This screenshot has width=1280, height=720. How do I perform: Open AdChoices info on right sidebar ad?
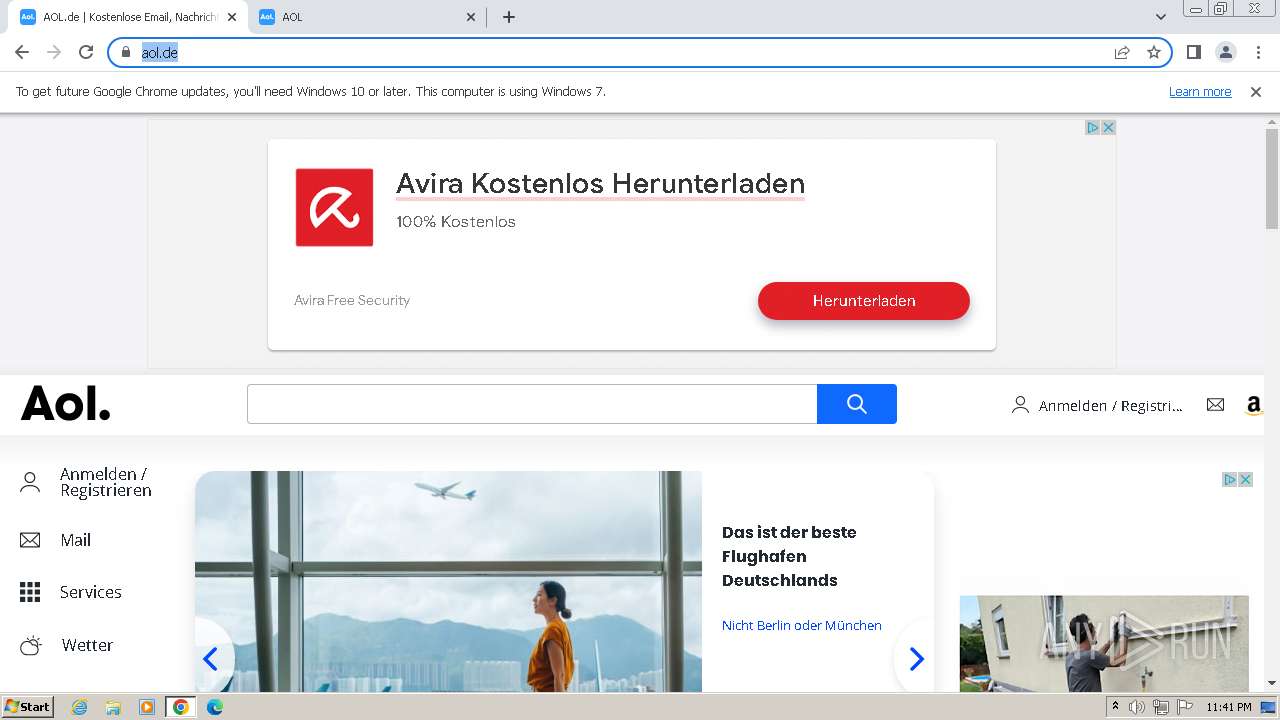(1231, 480)
